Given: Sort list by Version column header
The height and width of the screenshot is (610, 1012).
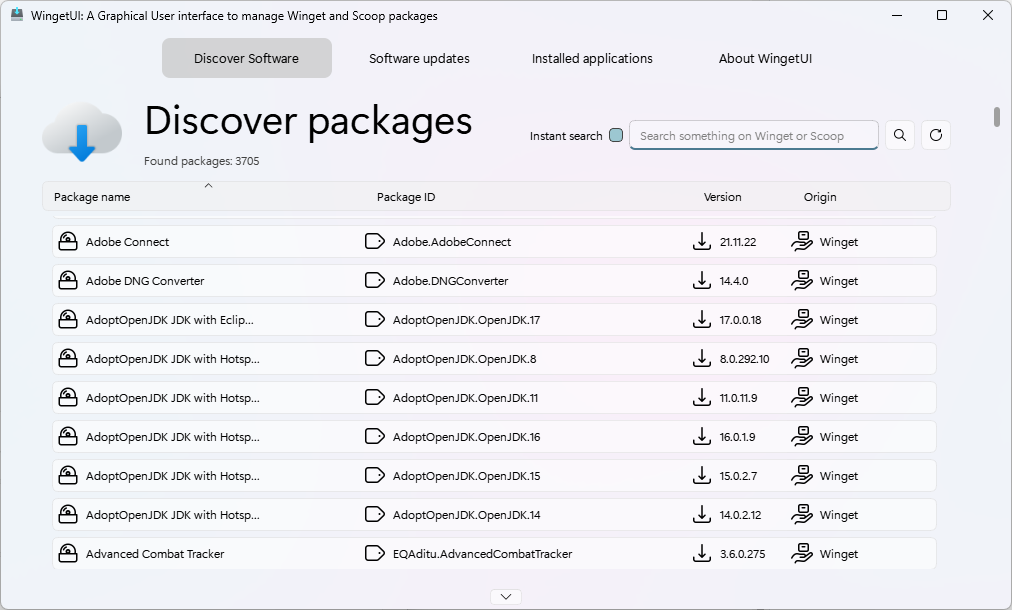Looking at the screenshot, I should click(x=722, y=197).
